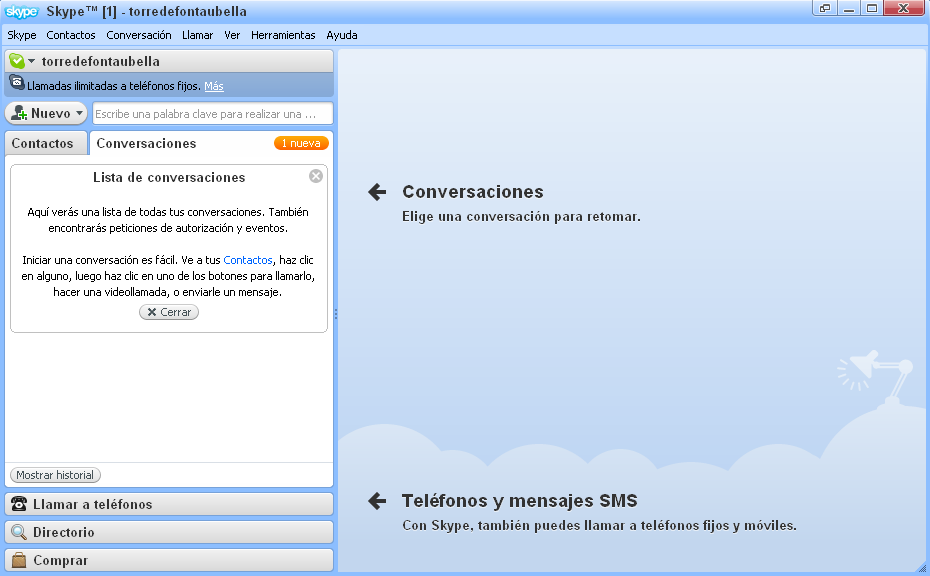Open the Más link about unlimited calls

tap(214, 86)
